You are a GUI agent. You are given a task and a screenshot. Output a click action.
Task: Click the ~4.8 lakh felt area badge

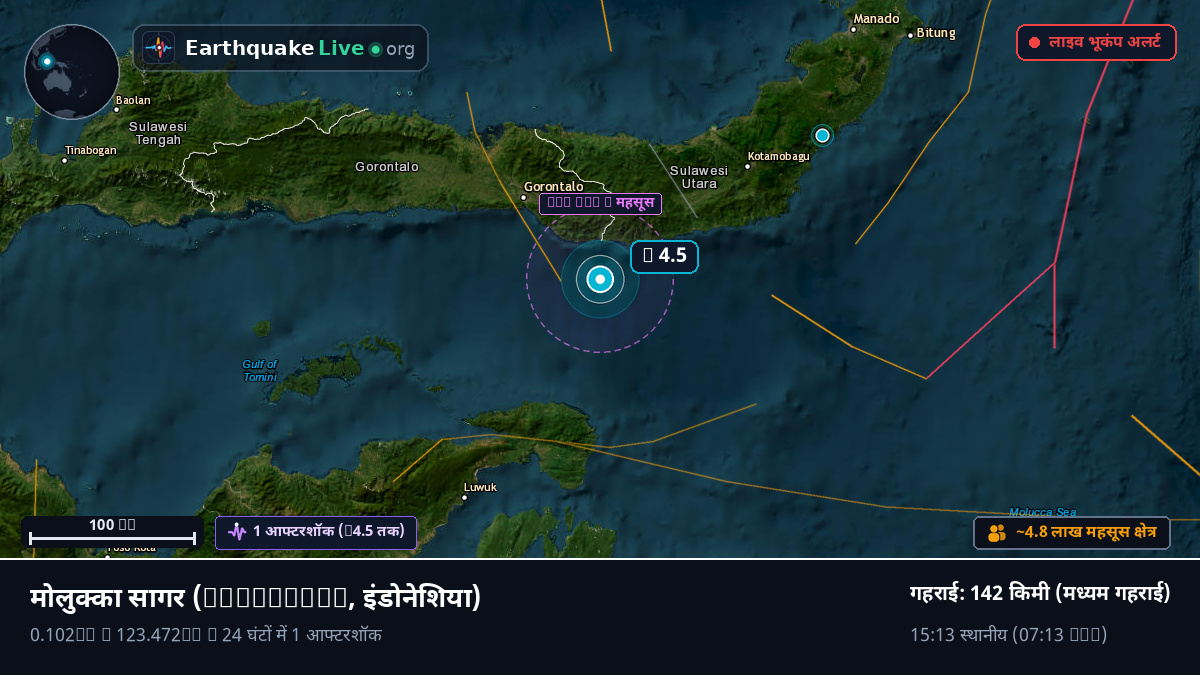pyautogui.click(x=1072, y=533)
